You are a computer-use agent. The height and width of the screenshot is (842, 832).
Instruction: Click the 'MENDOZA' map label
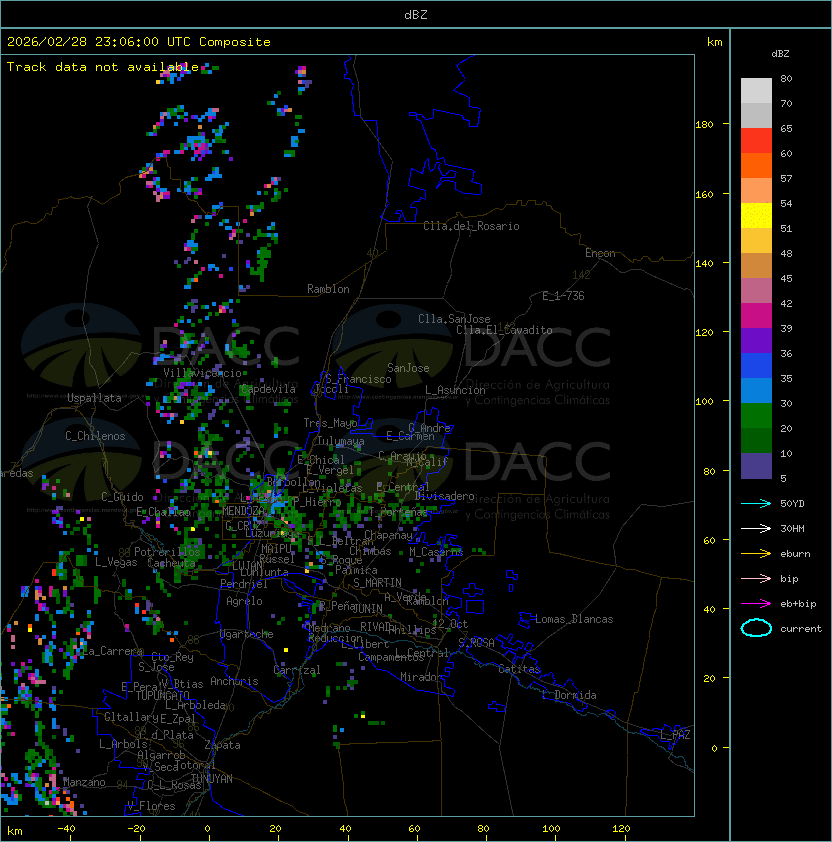tap(243, 511)
